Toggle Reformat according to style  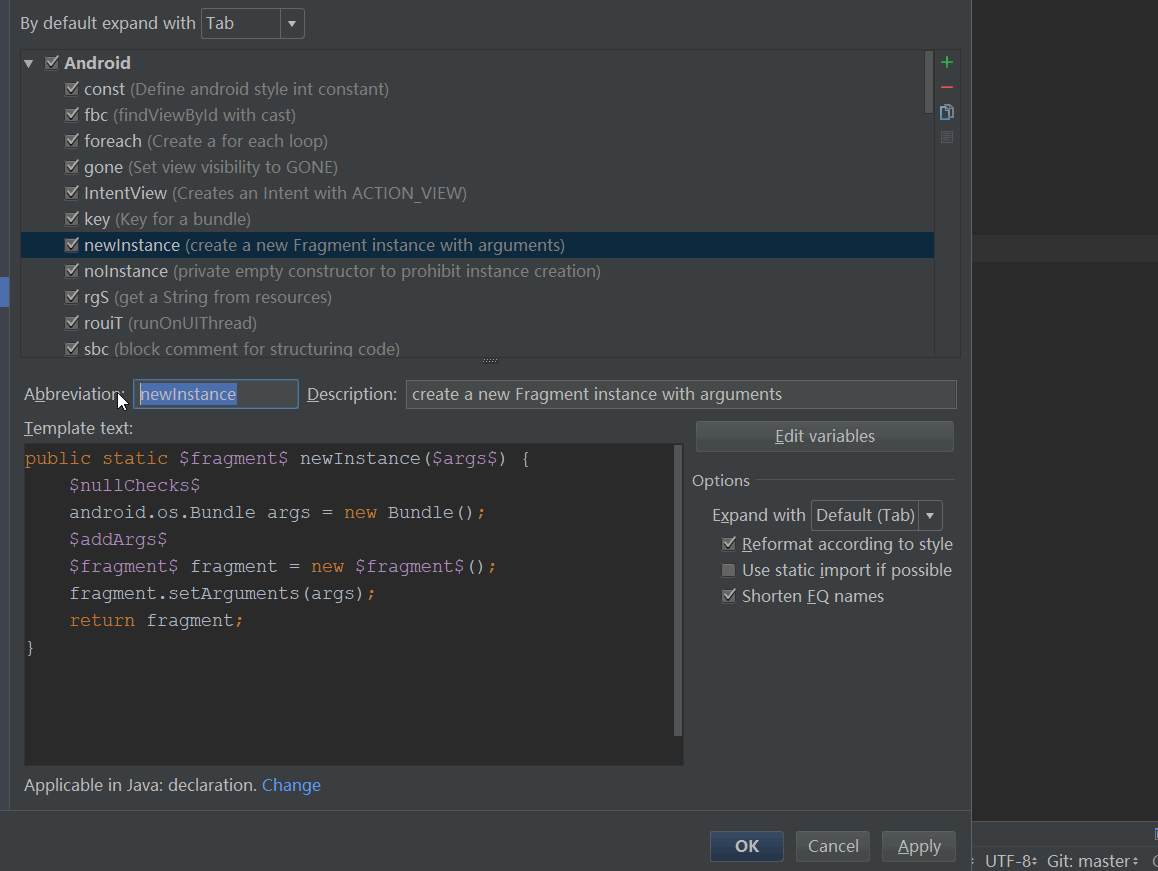pyautogui.click(x=729, y=544)
